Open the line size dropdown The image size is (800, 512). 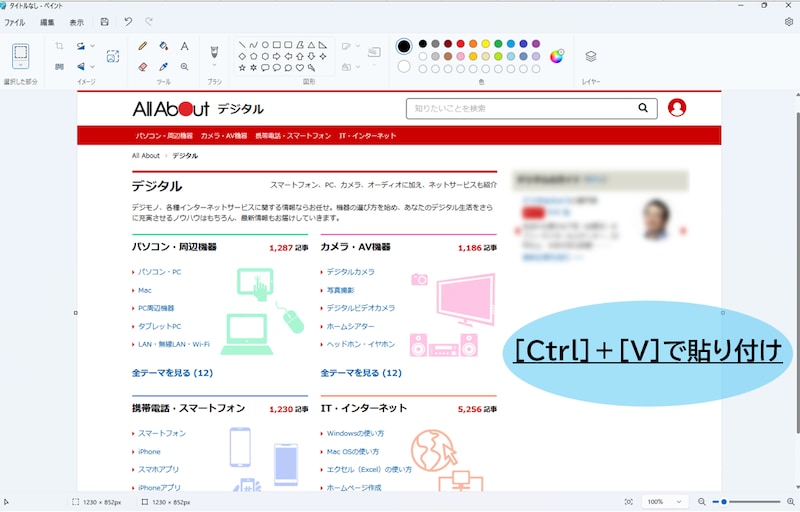click(374, 65)
